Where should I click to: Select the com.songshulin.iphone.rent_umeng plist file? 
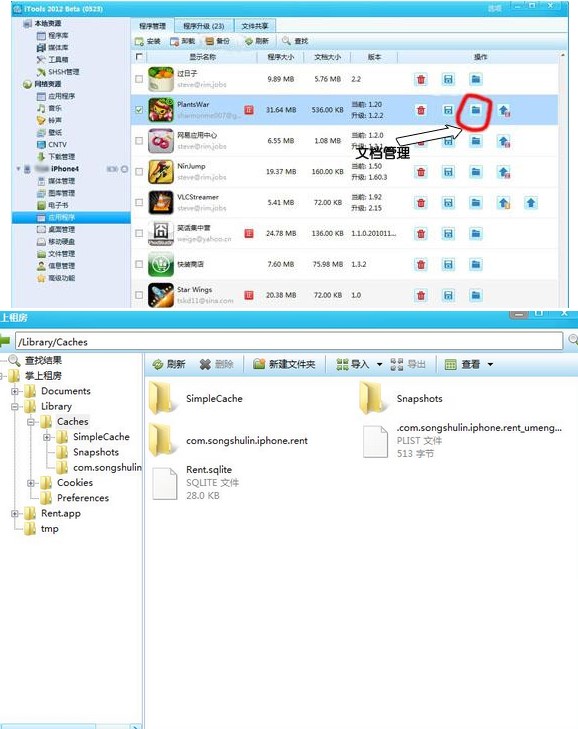point(462,440)
